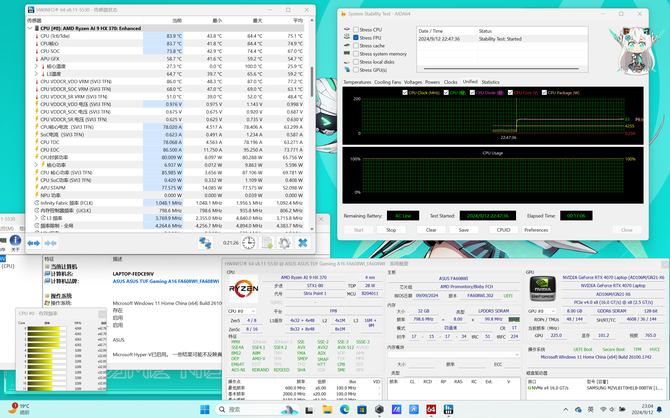
Task: Collapse the CPU [#0] AMD Ryzen AI 9 HX 370 group
Action: (x=30, y=28)
